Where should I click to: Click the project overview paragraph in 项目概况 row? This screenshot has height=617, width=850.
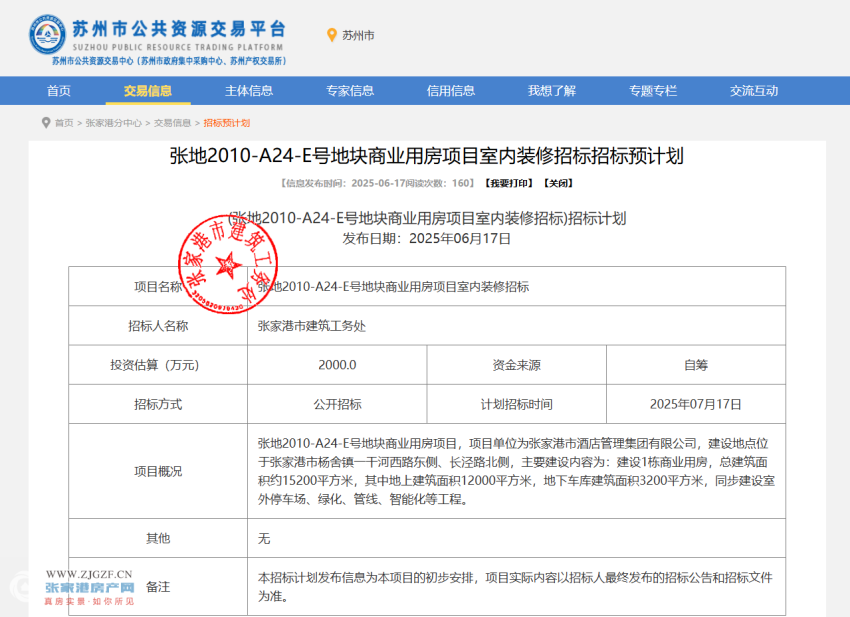516,471
